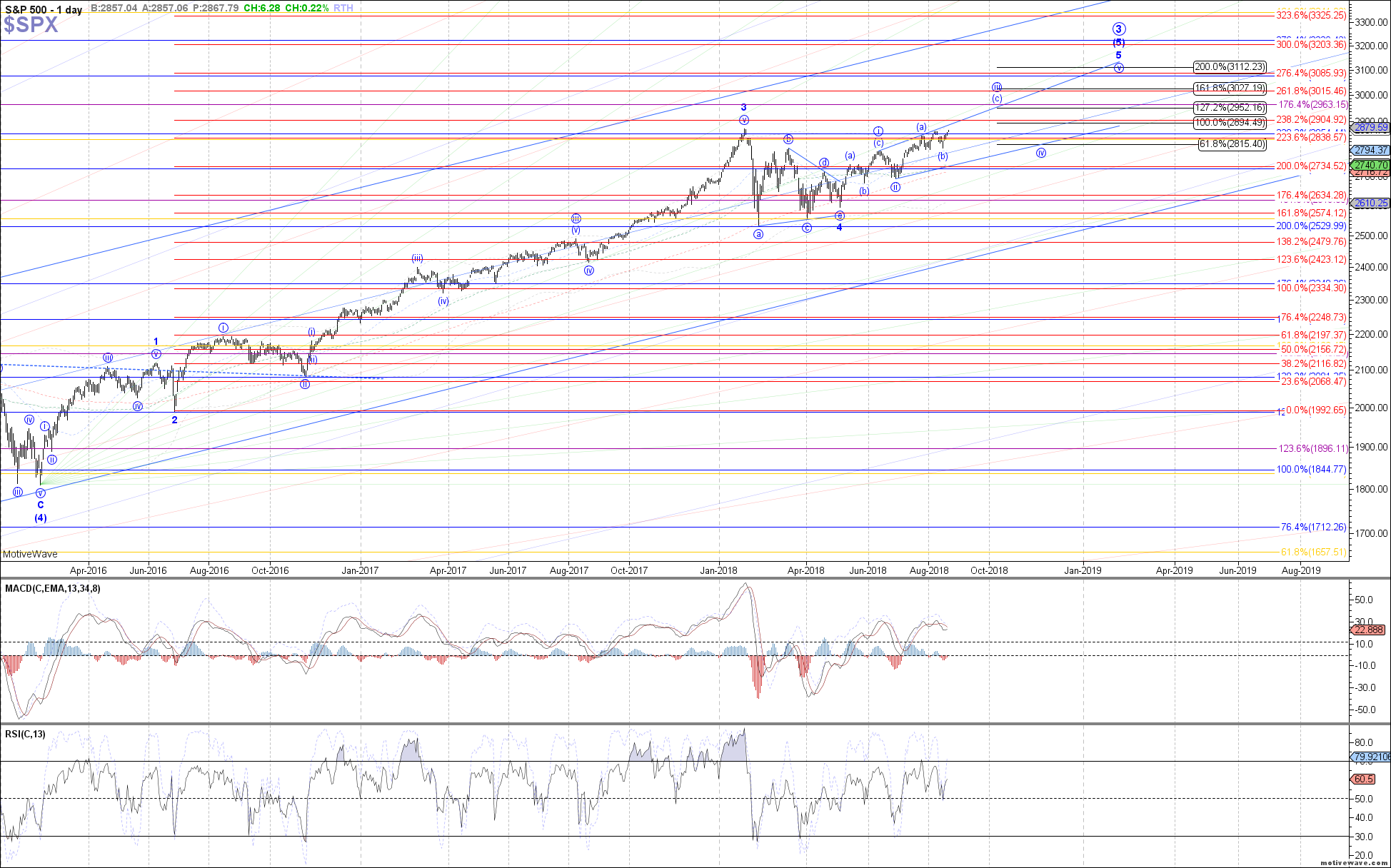Click the green 2740.70 price tag
Screen dimensions: 1391x868
click(x=1371, y=165)
